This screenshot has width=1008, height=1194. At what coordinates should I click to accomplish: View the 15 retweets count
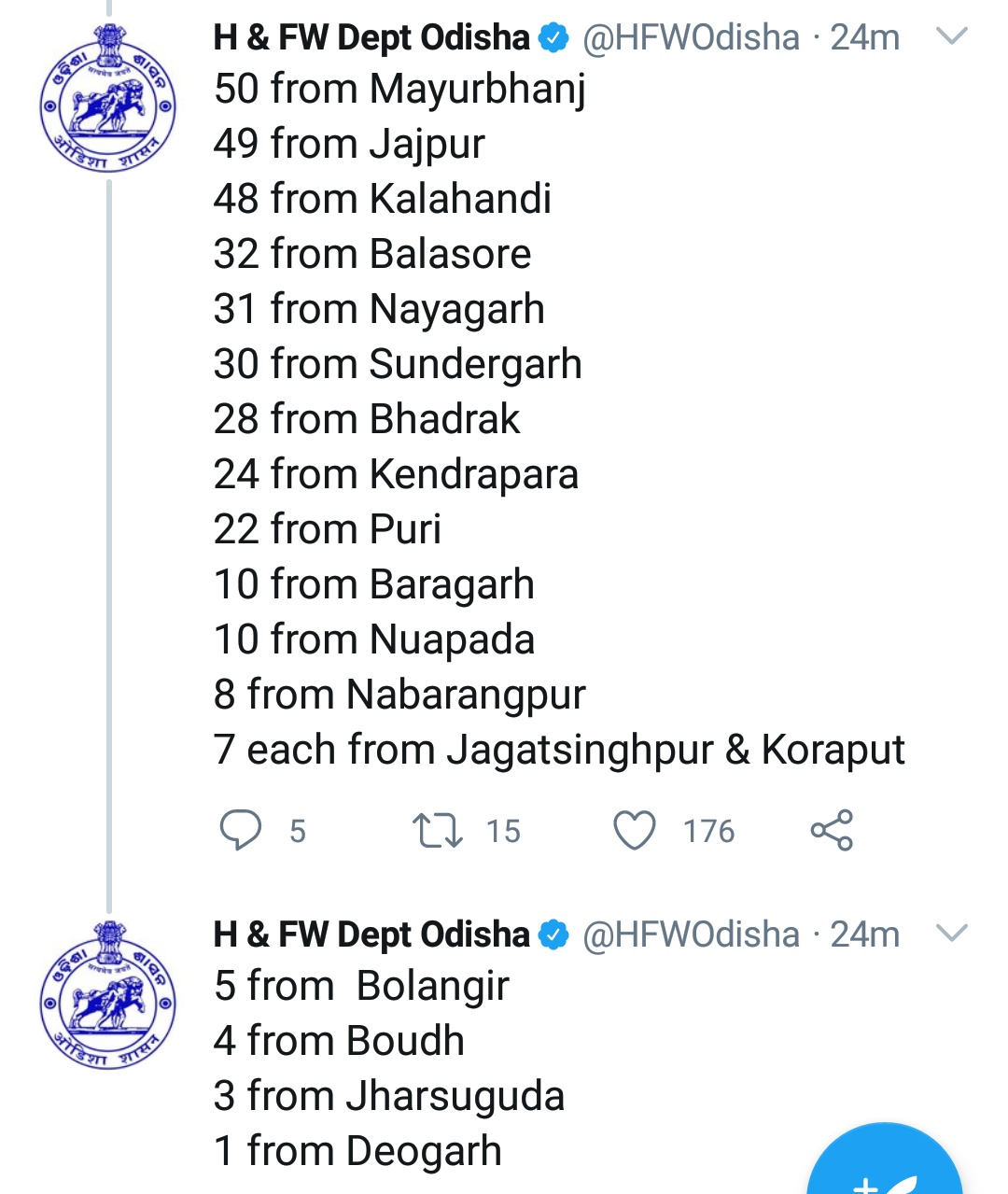tap(503, 831)
